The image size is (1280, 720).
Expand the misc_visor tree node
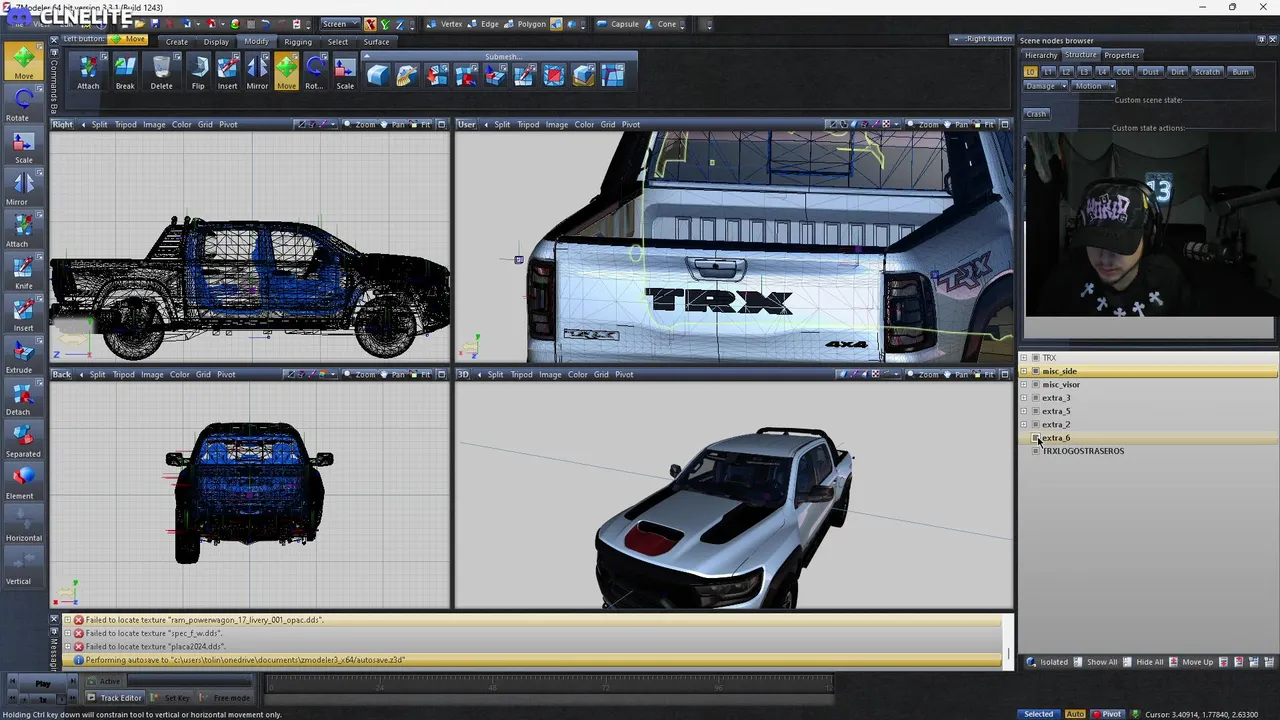coord(1023,384)
